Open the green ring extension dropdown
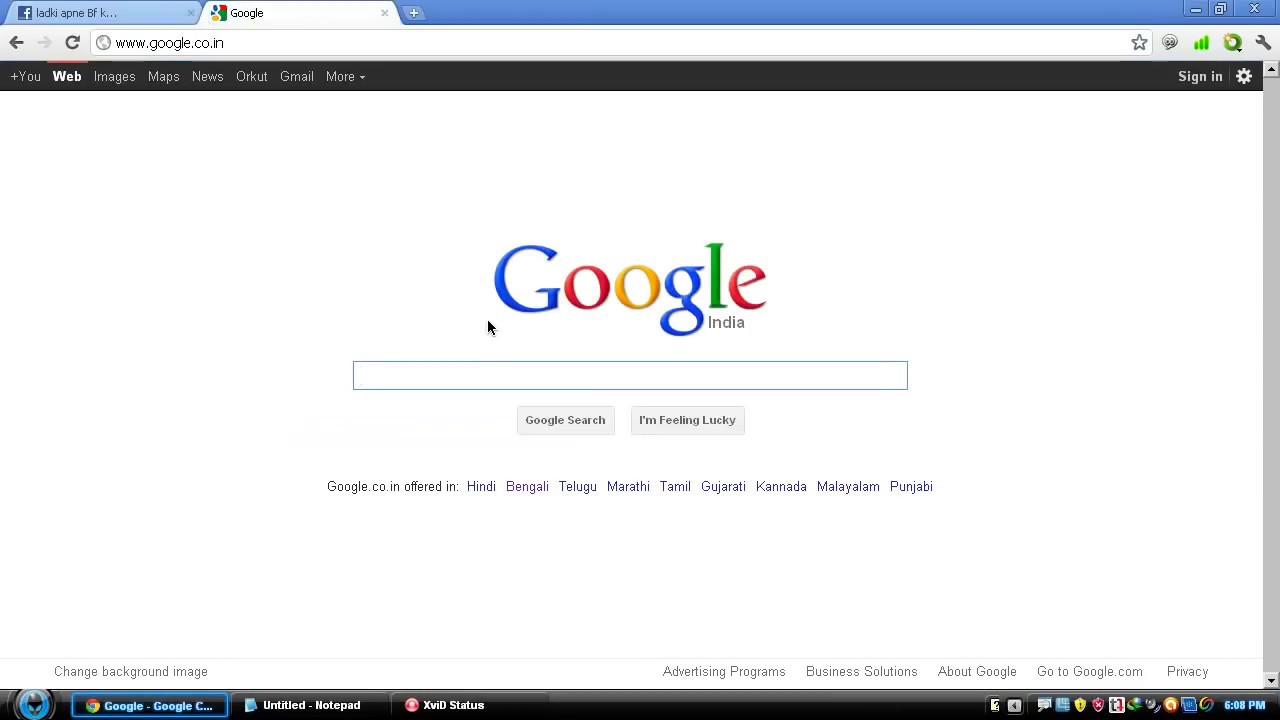Screen dimensions: 1280x720 (x=1233, y=43)
